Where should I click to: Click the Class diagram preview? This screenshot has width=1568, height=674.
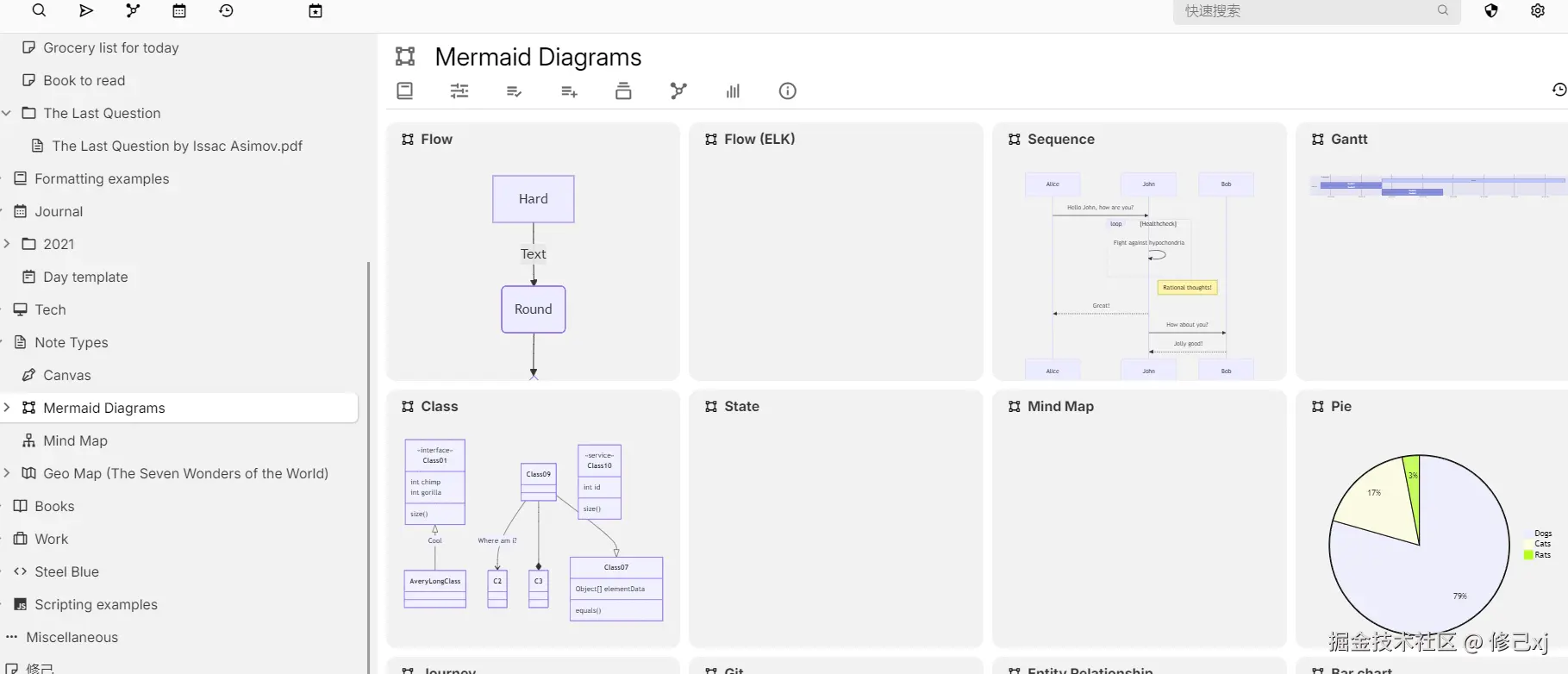tap(534, 530)
